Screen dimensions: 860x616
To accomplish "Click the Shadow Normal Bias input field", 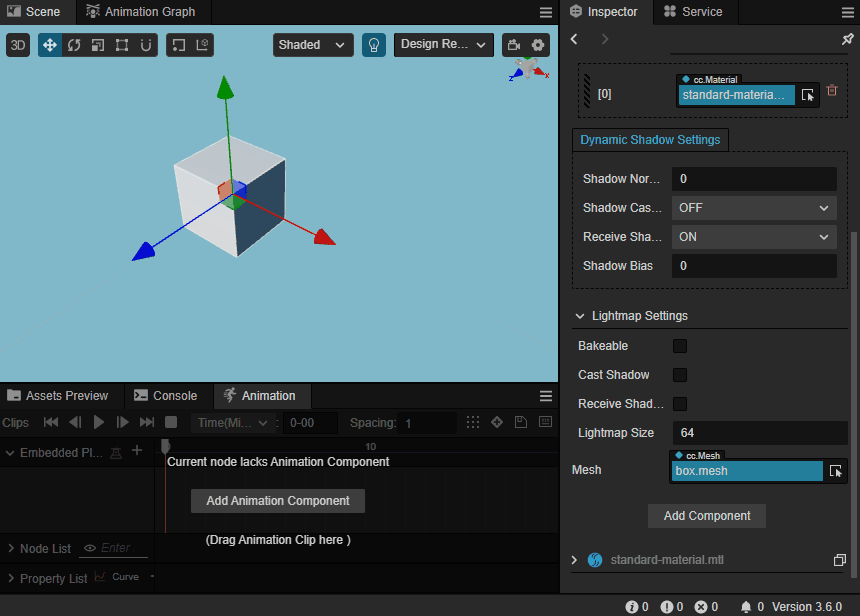I will tap(754, 179).
